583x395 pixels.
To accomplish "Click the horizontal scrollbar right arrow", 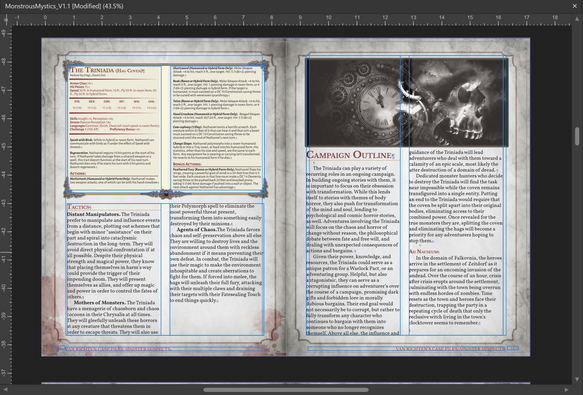I will pos(566,390).
